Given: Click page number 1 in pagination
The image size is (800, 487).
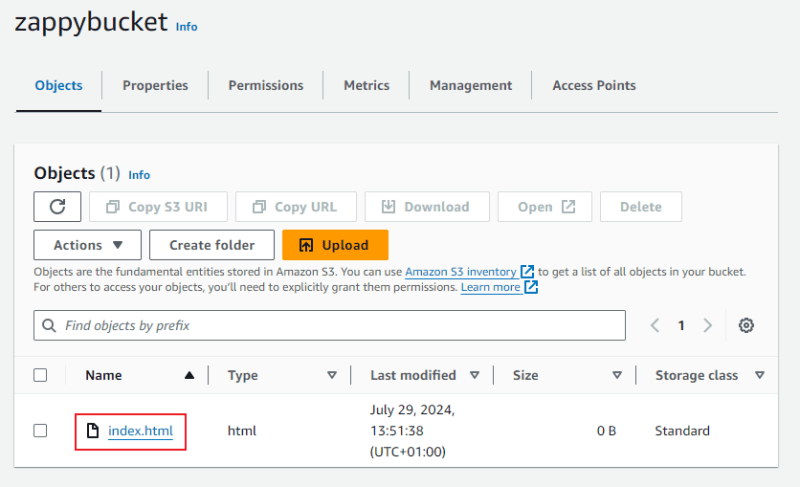Looking at the screenshot, I should pyautogui.click(x=681, y=325).
